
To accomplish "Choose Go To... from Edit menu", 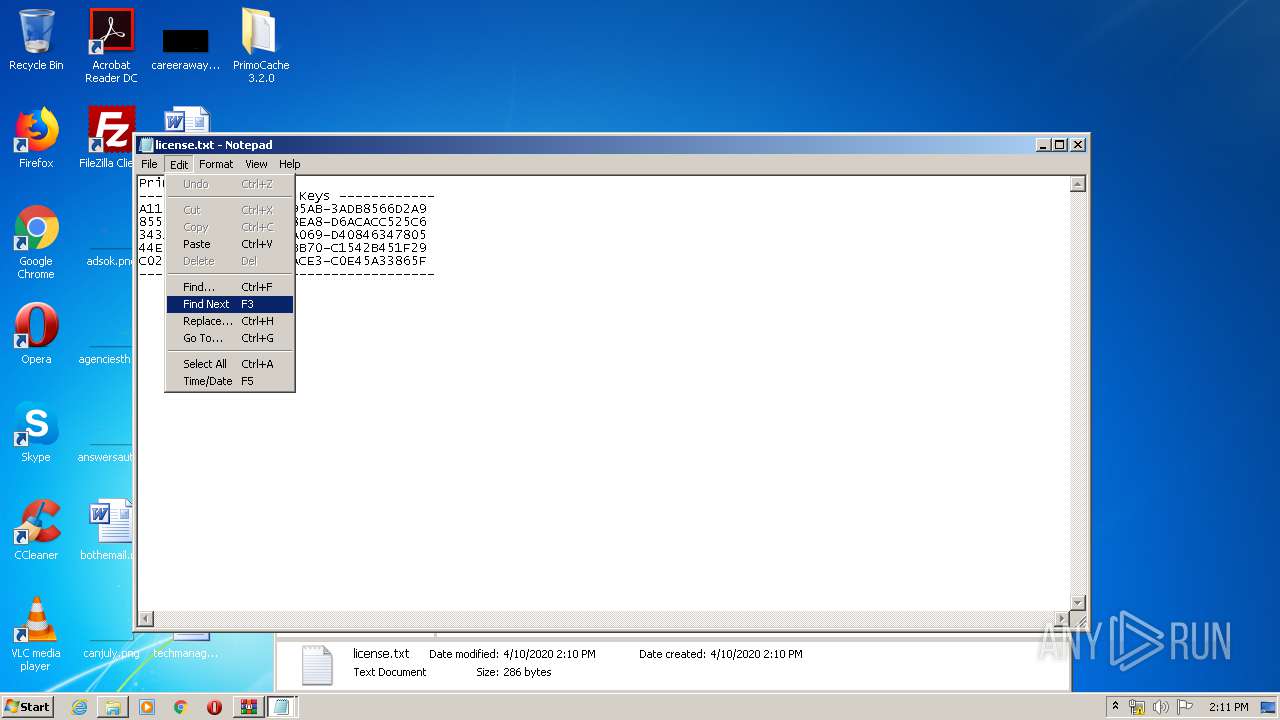I will pyautogui.click(x=230, y=338).
